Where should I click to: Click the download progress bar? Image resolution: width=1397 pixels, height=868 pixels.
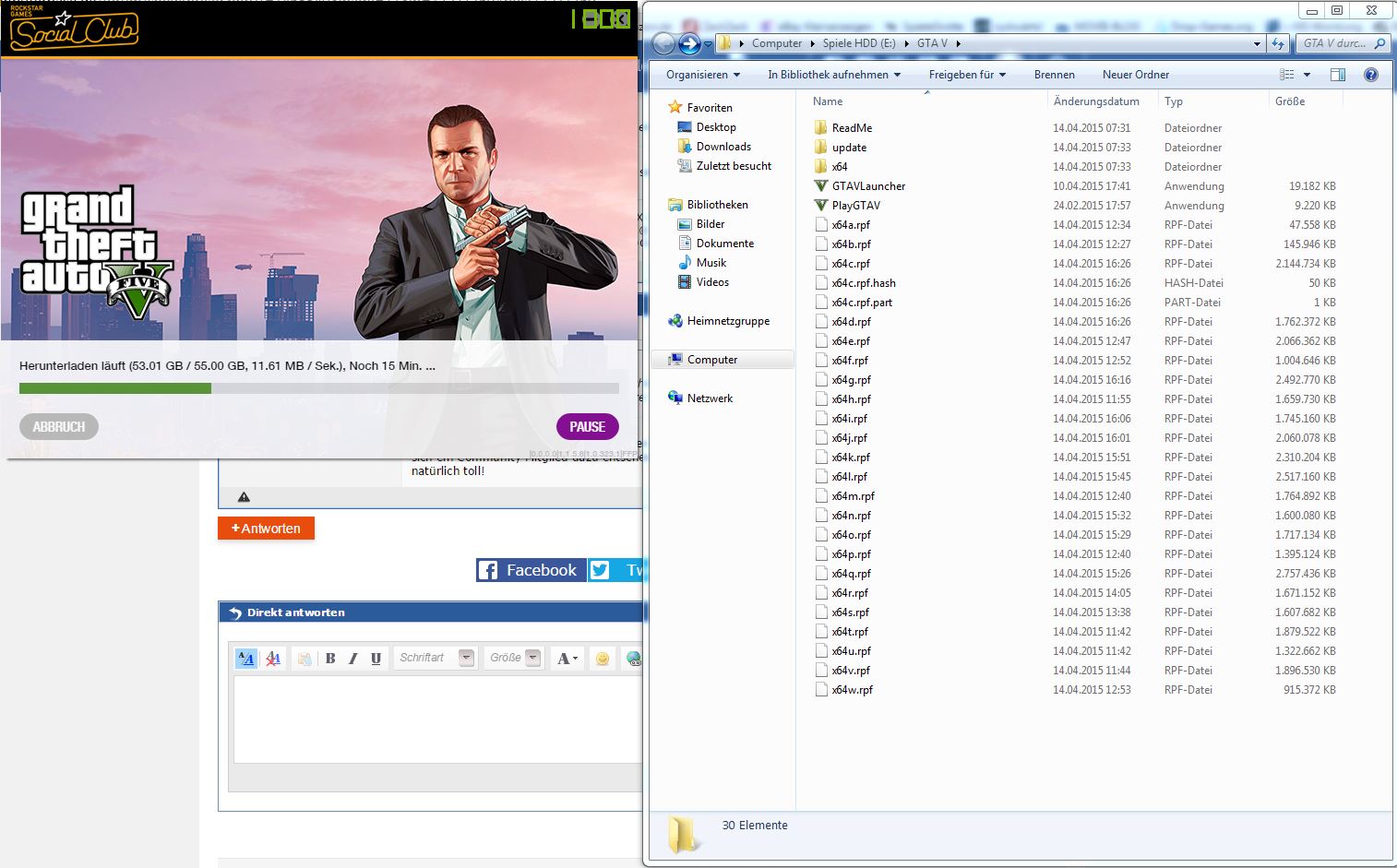[x=318, y=388]
